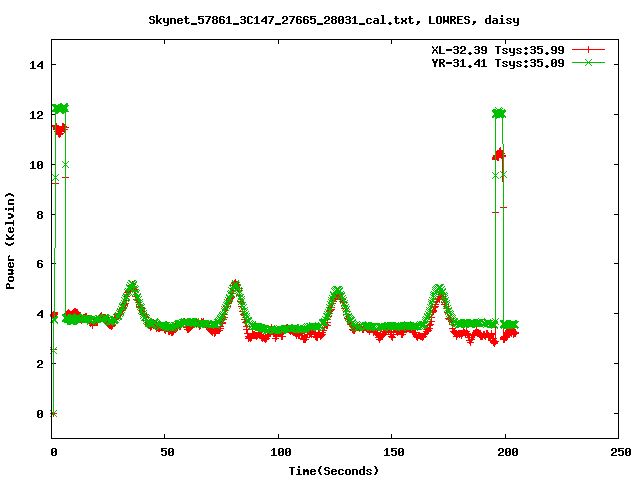The width and height of the screenshot is (640, 480).
Task: Click the y-axis tick label 6
Action: [40, 264]
